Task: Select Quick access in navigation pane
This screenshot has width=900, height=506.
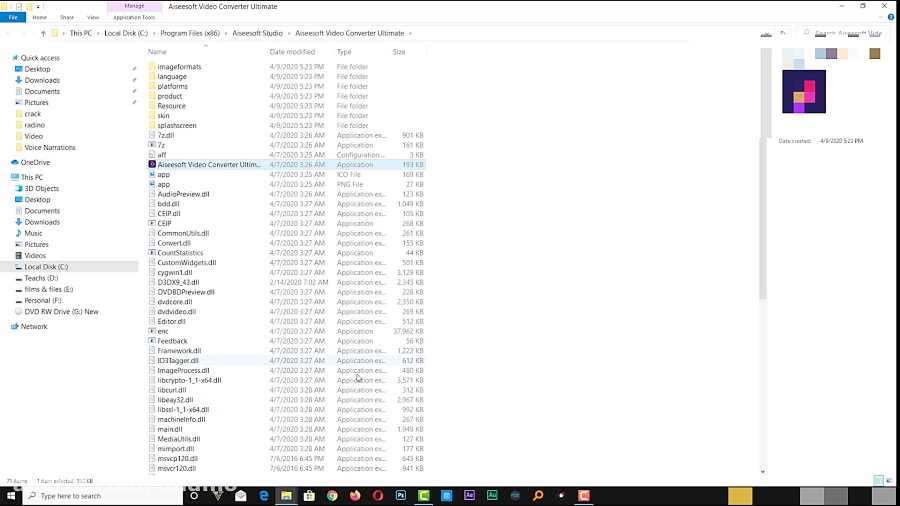Action: [x=40, y=58]
